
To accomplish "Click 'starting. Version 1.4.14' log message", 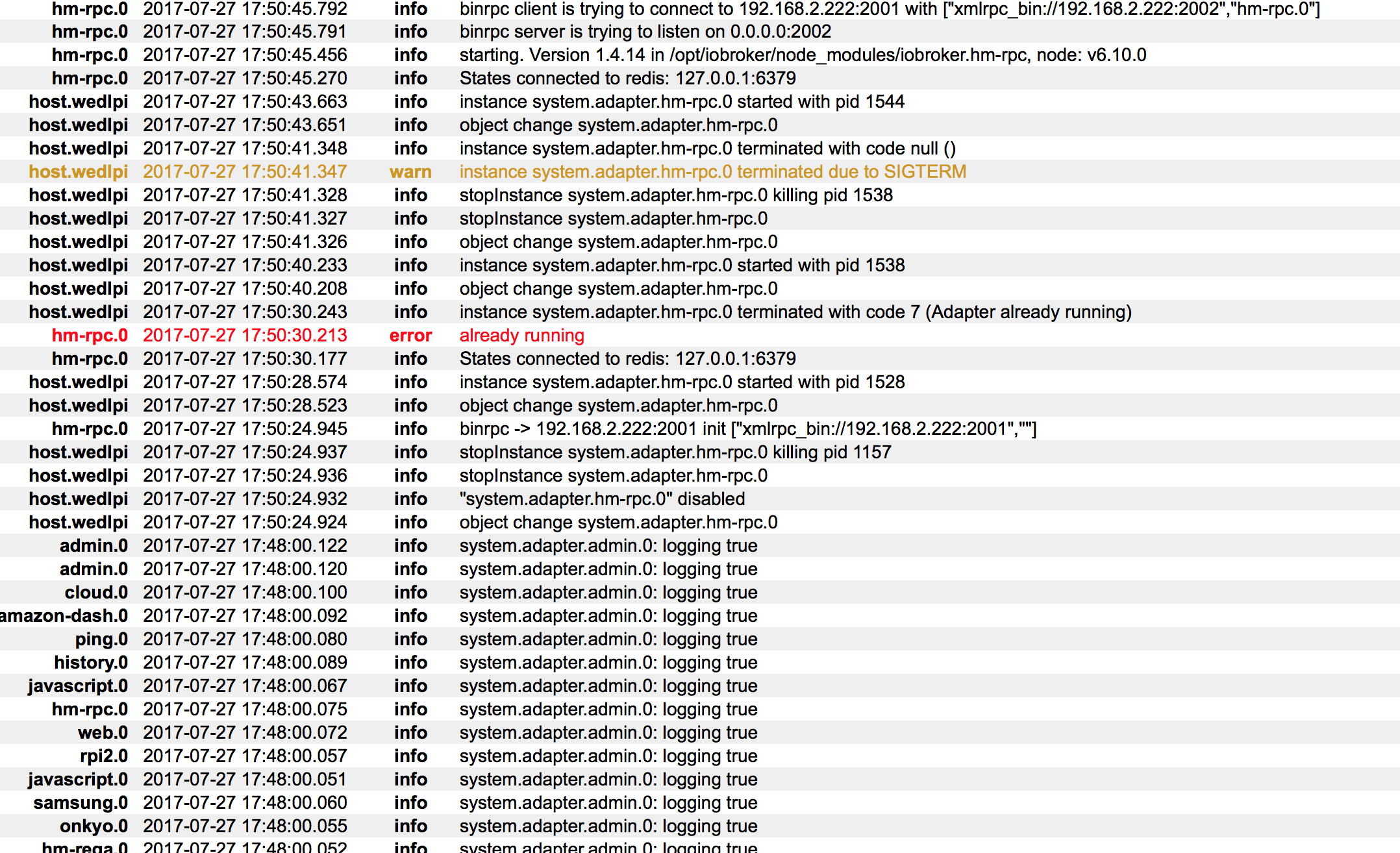I will click(x=803, y=55).
